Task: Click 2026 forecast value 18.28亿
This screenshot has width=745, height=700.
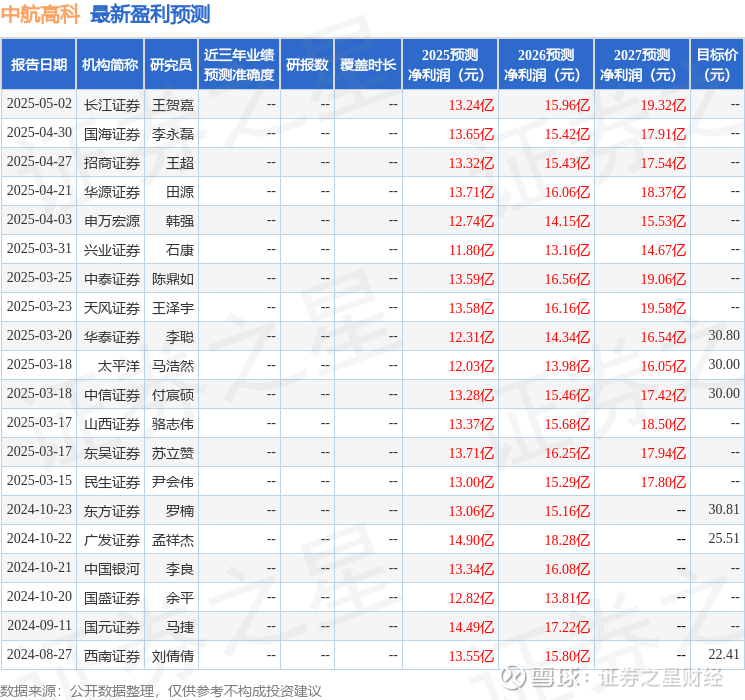Action: tap(567, 540)
